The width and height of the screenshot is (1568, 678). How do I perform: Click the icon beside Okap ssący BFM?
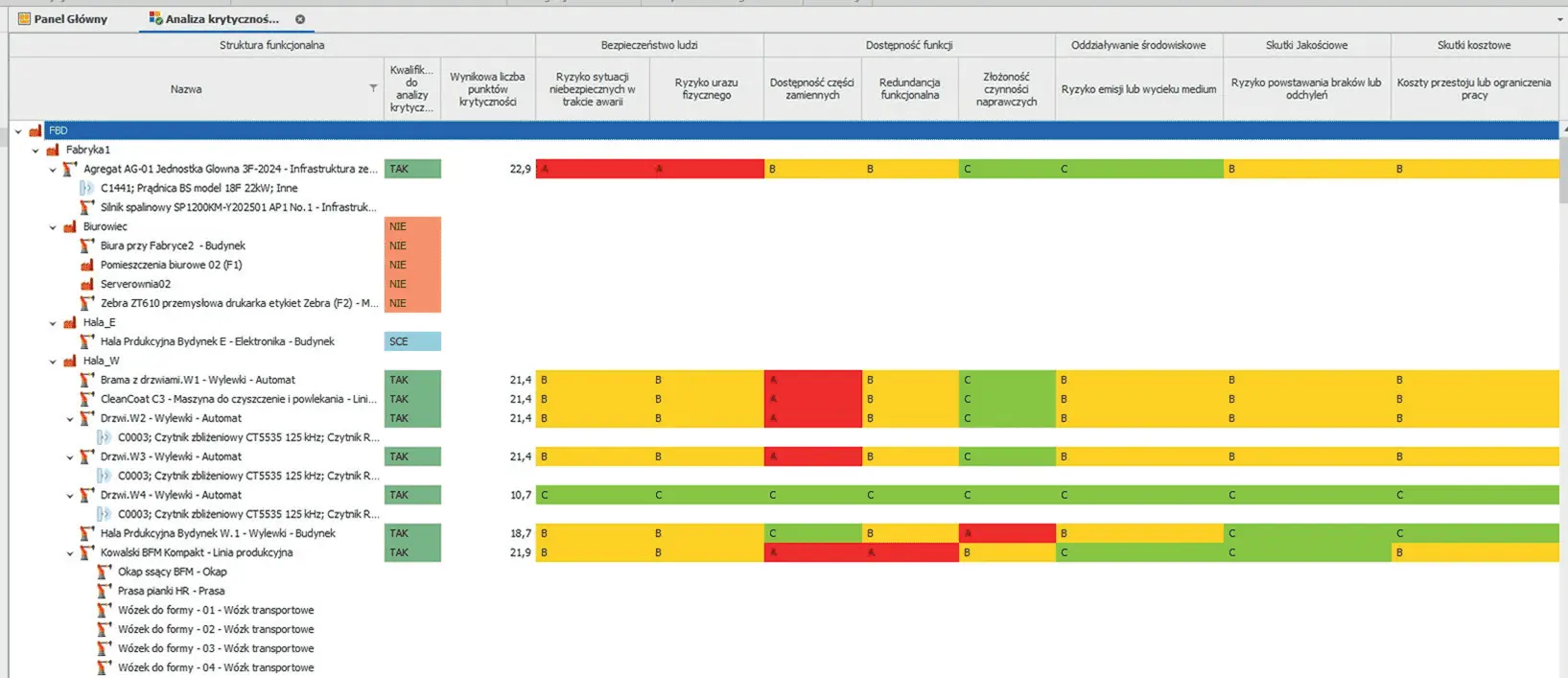point(105,572)
